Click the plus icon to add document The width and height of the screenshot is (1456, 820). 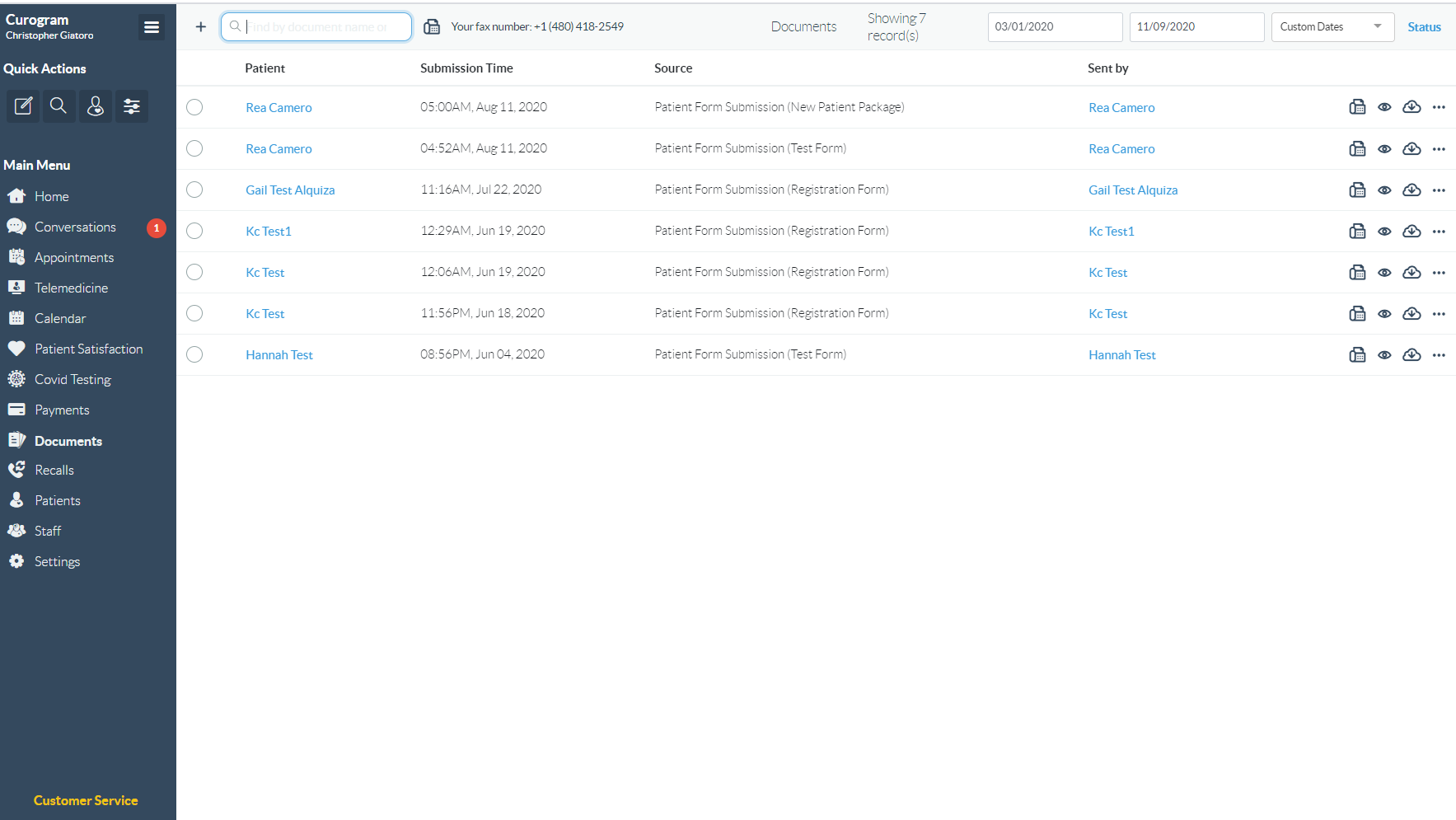pyautogui.click(x=200, y=27)
